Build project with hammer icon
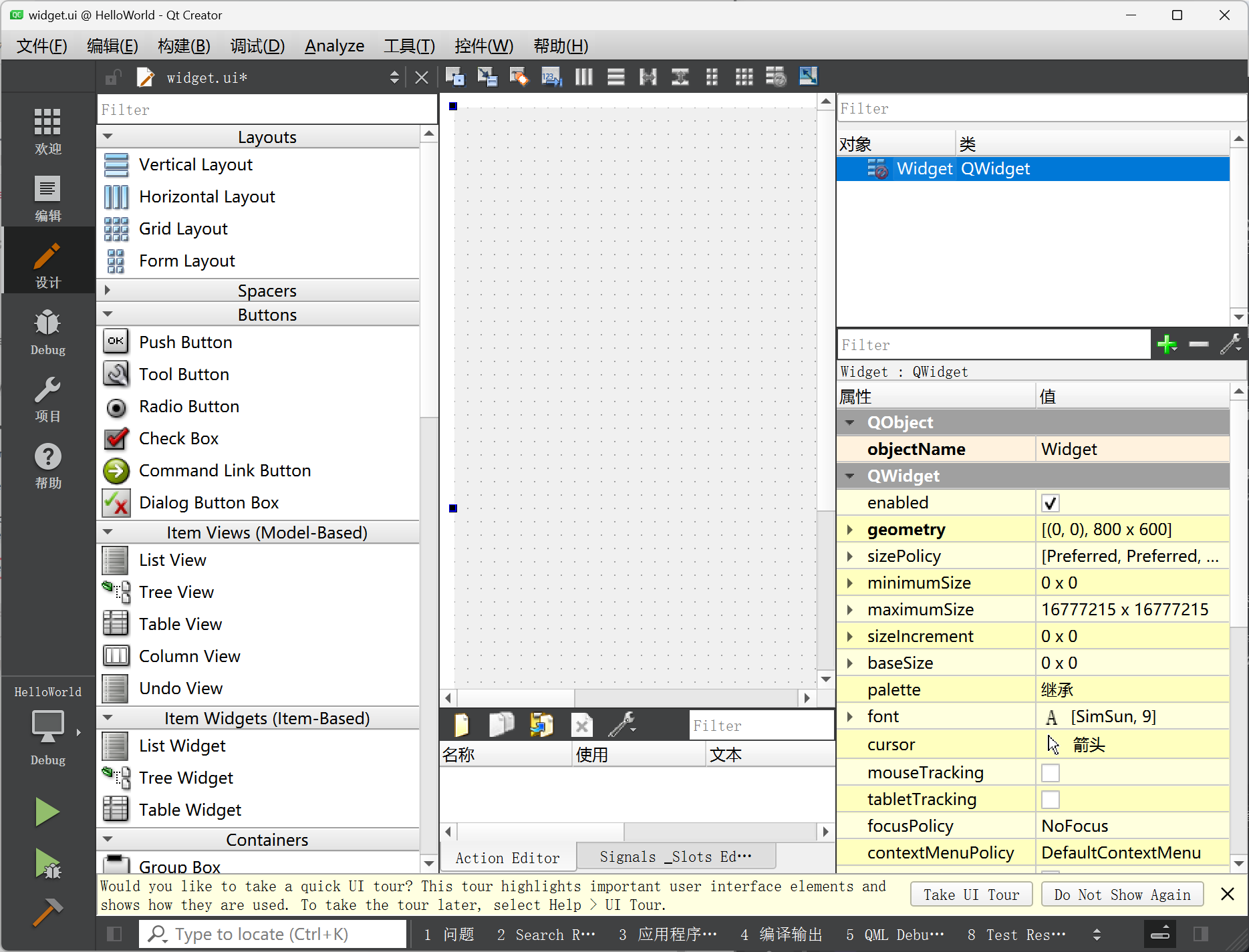The image size is (1249, 952). tap(47, 912)
